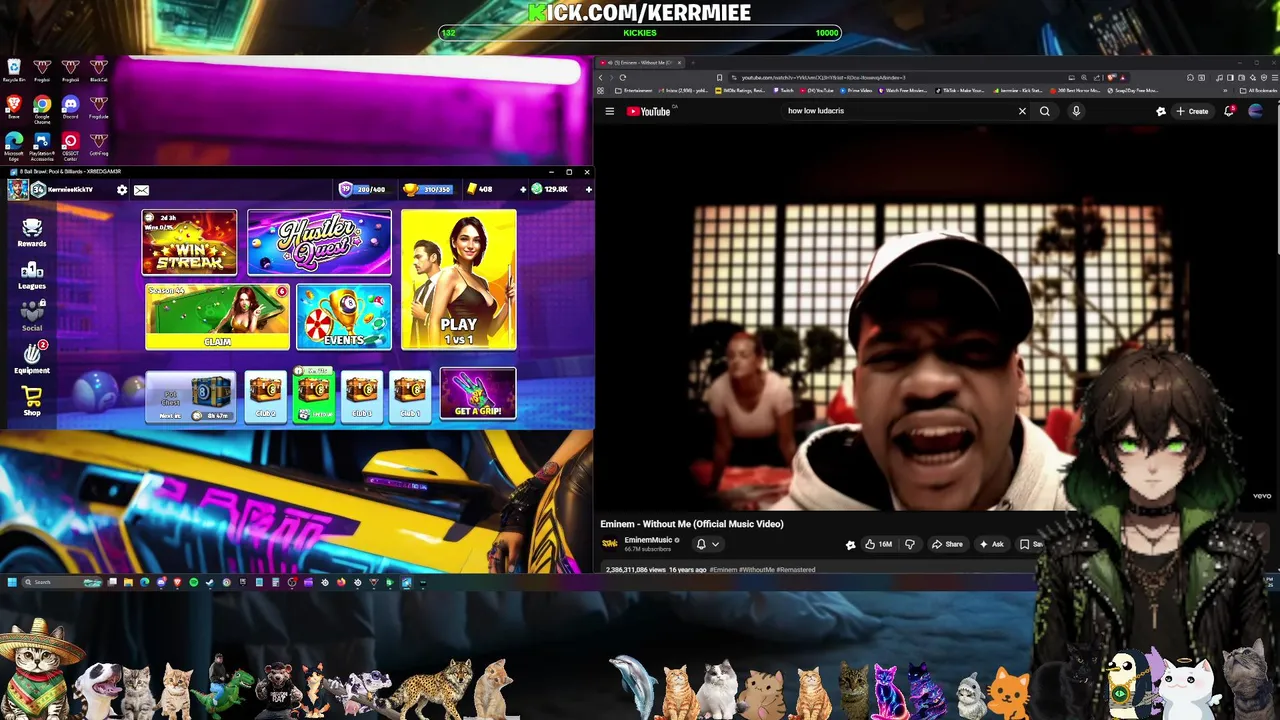Open Equipment in the game sidebar
The image size is (1280, 720).
pyautogui.click(x=32, y=357)
